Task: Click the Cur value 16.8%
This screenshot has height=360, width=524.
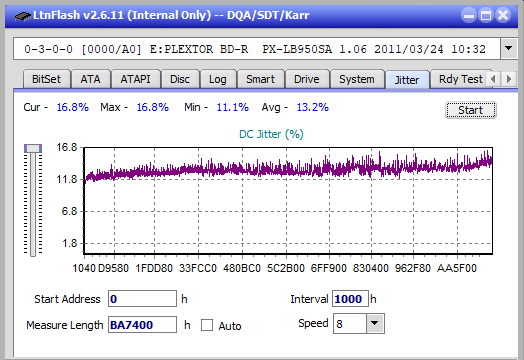Action: [73, 107]
